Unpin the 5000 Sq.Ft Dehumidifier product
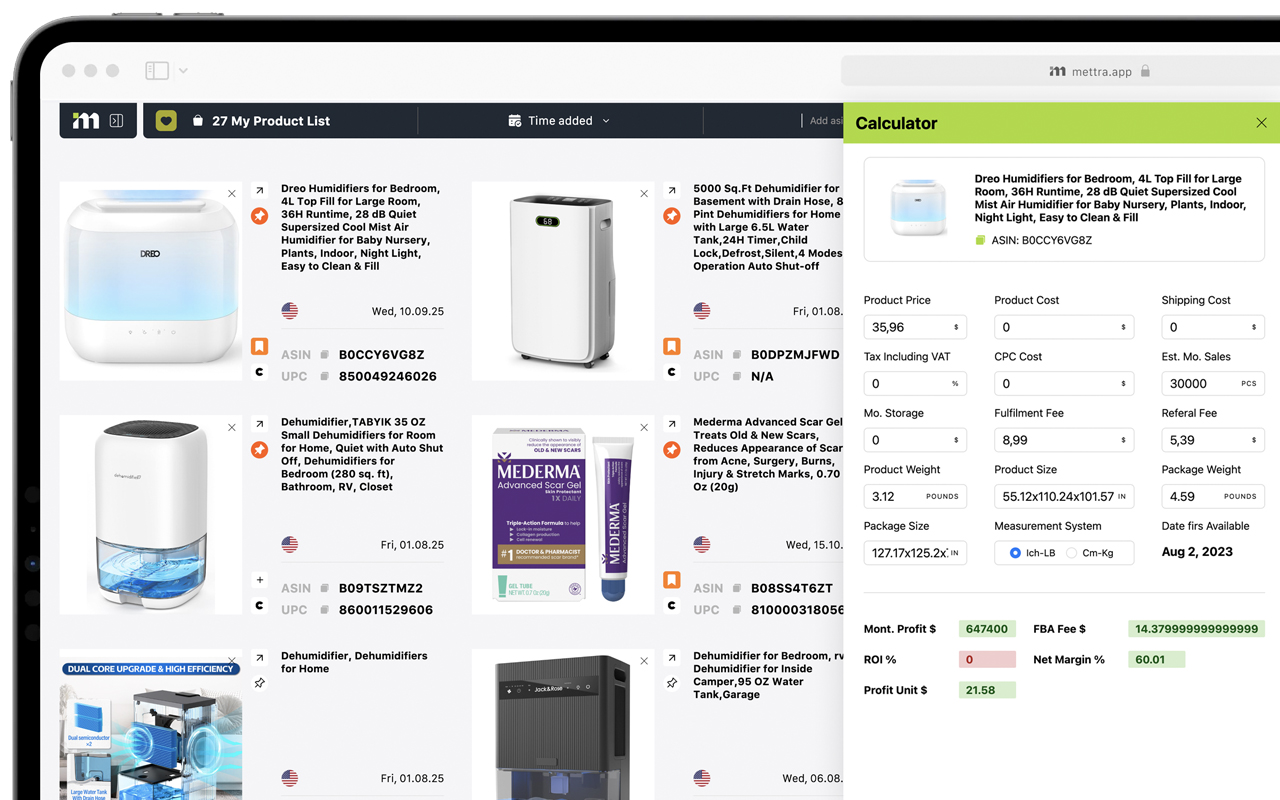Viewport: 1280px width, 800px height. 672,216
